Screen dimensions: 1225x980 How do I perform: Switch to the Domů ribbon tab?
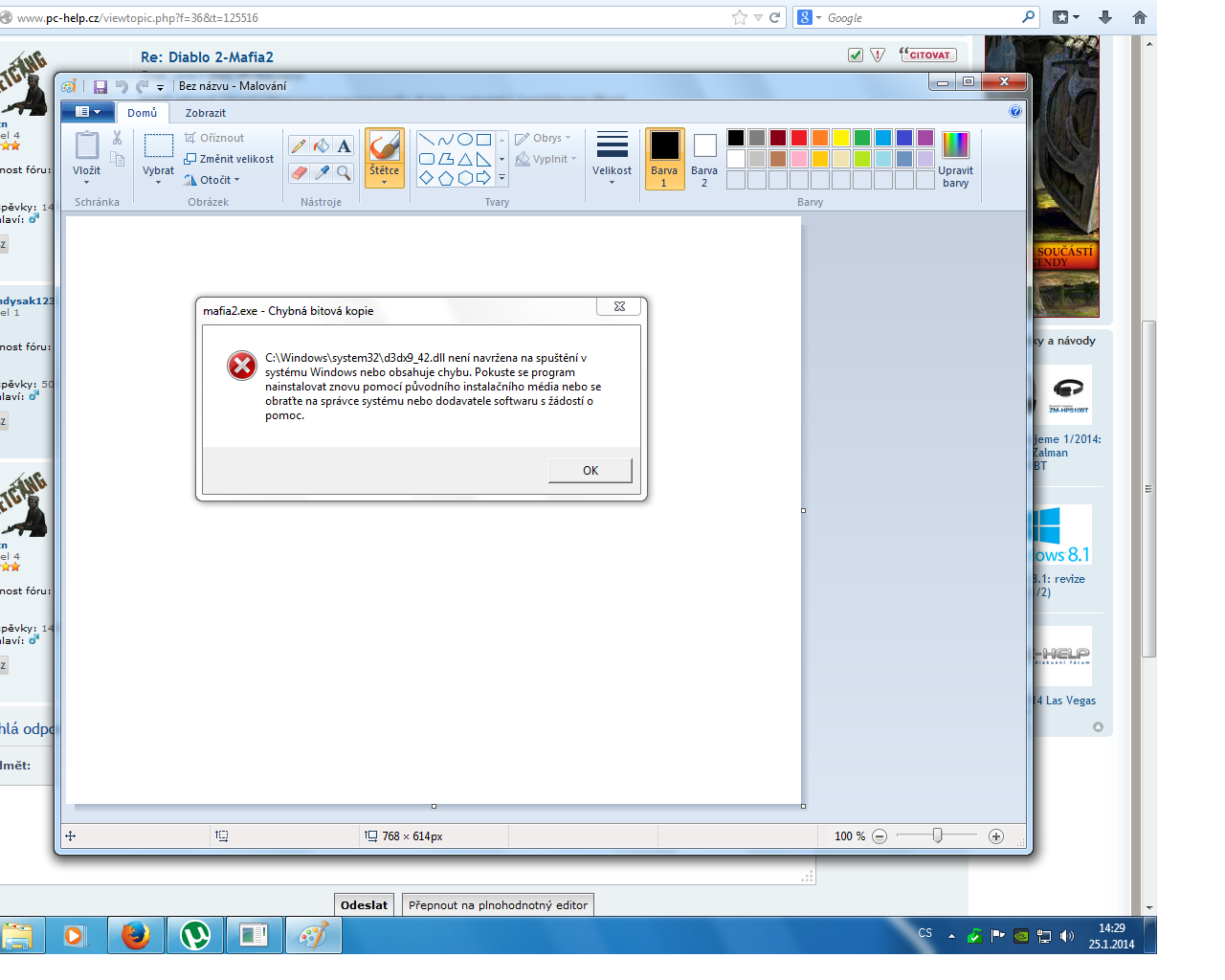pos(142,113)
